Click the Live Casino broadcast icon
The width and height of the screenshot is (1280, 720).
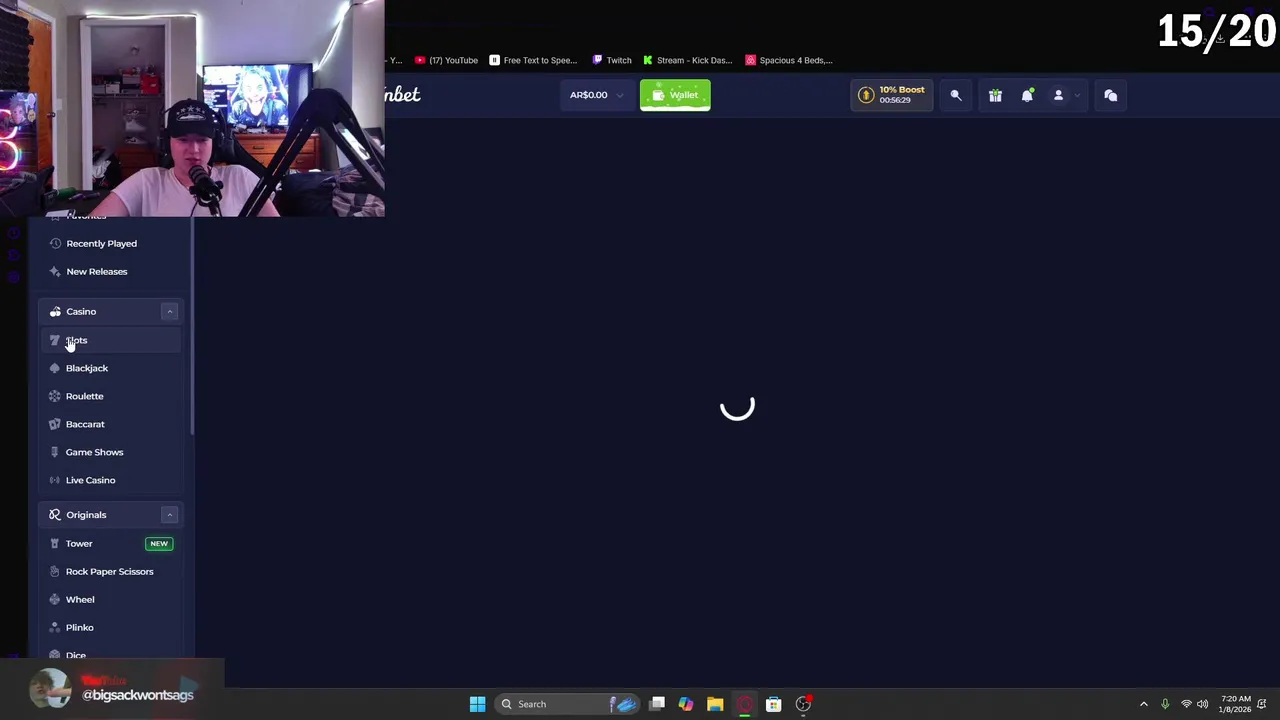tap(55, 480)
